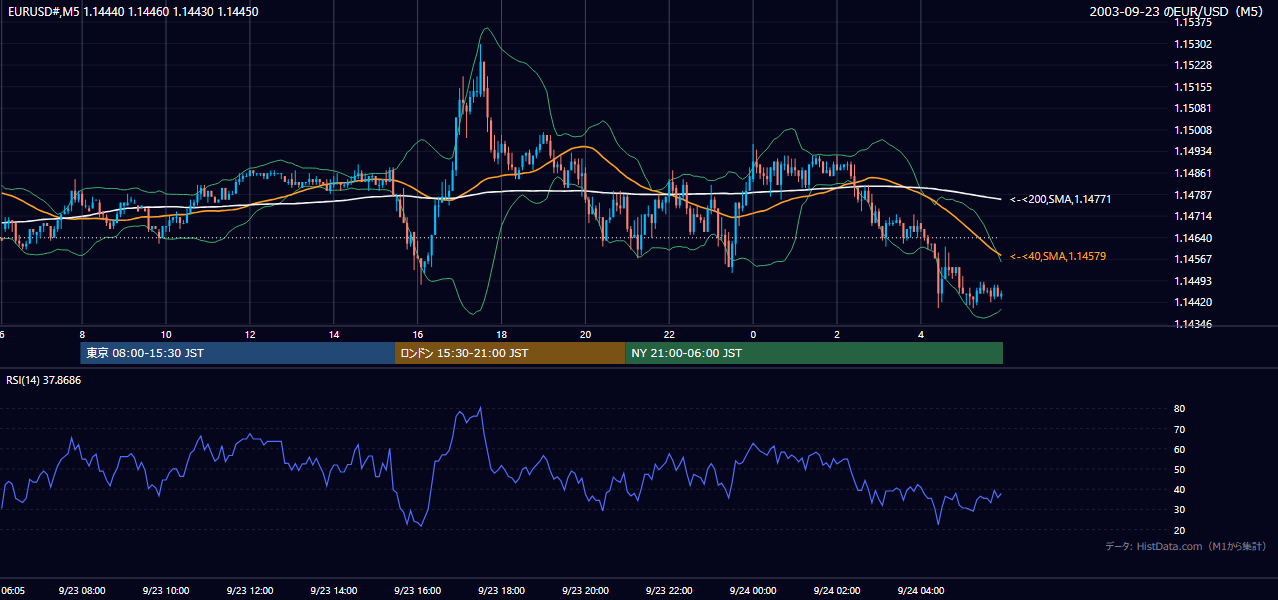Click the 9/23 16:00 time axis label
The image size is (1278, 600).
point(418,590)
